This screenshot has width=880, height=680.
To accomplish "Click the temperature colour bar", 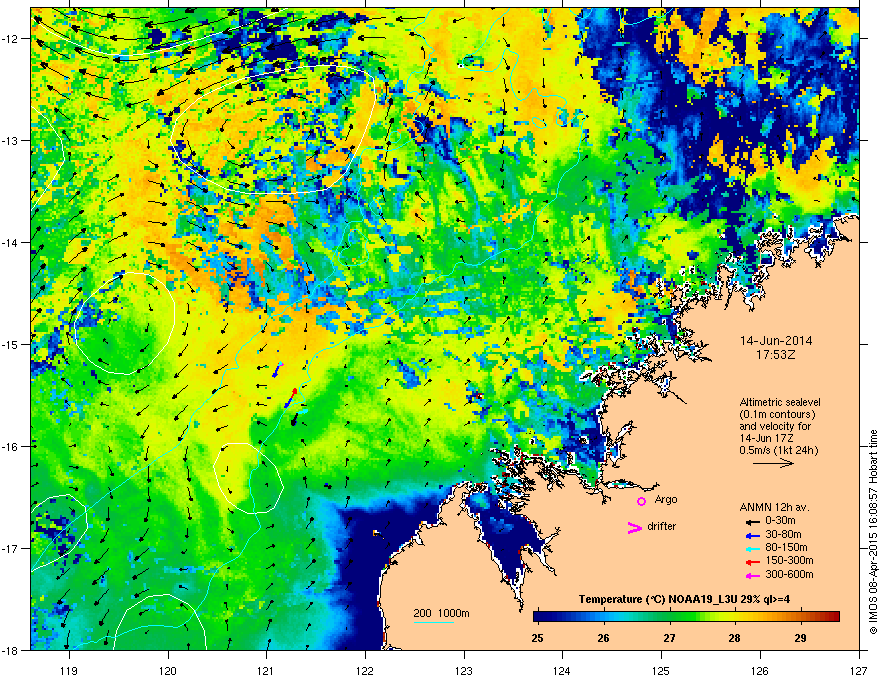I will (x=686, y=617).
